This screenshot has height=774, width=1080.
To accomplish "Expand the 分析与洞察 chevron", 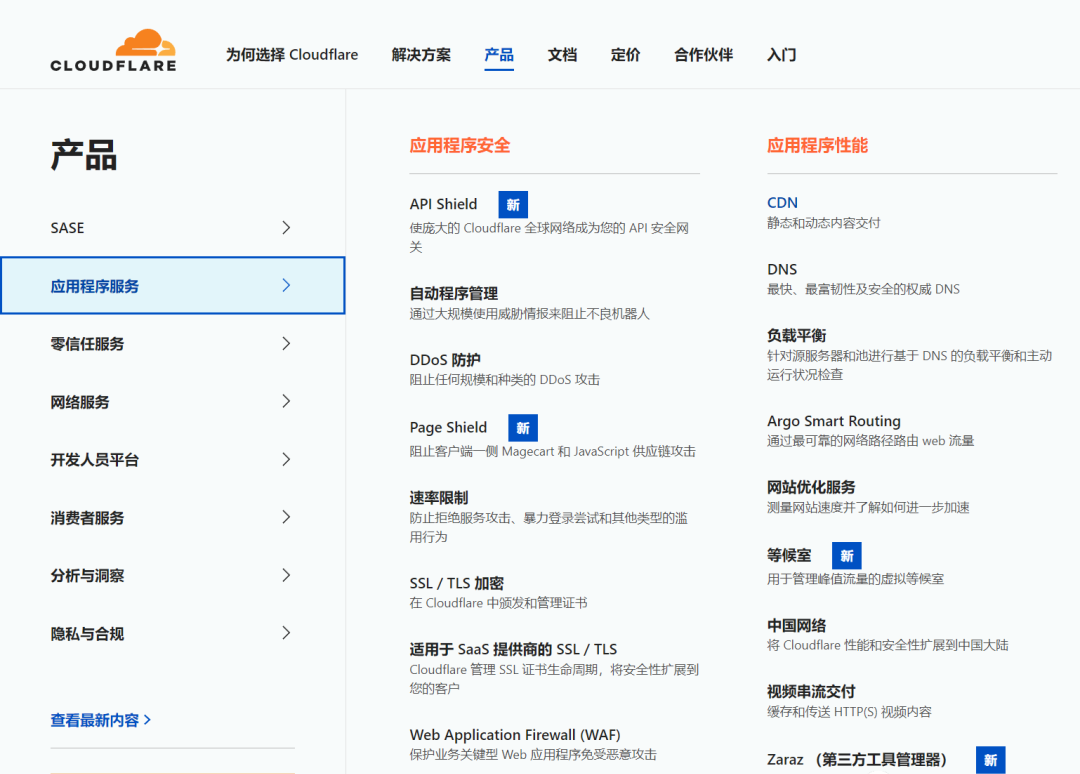I will (x=287, y=575).
